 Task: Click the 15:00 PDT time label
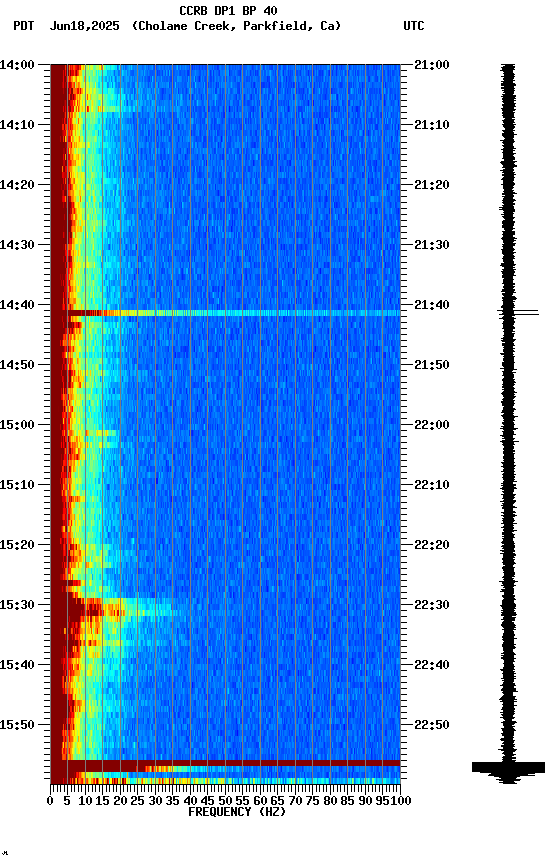tap(17, 425)
